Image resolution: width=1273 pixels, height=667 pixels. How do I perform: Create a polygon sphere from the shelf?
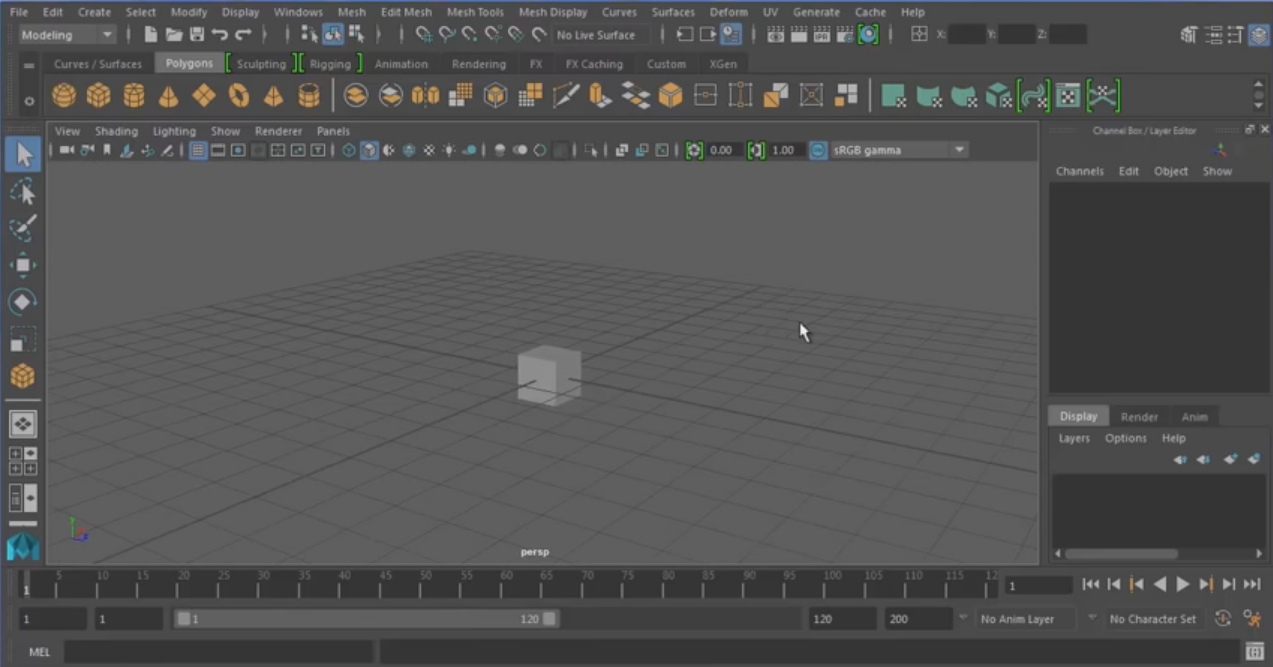click(64, 96)
